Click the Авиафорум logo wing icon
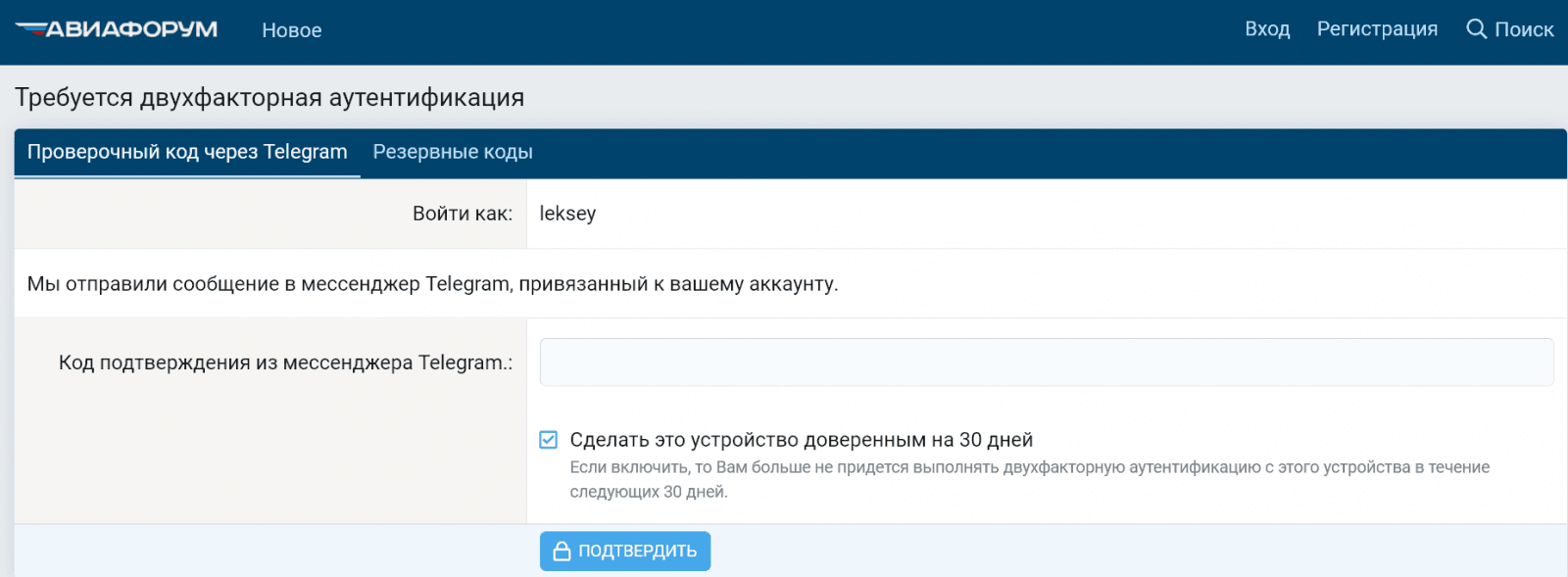The image size is (1568, 577). click(x=30, y=28)
